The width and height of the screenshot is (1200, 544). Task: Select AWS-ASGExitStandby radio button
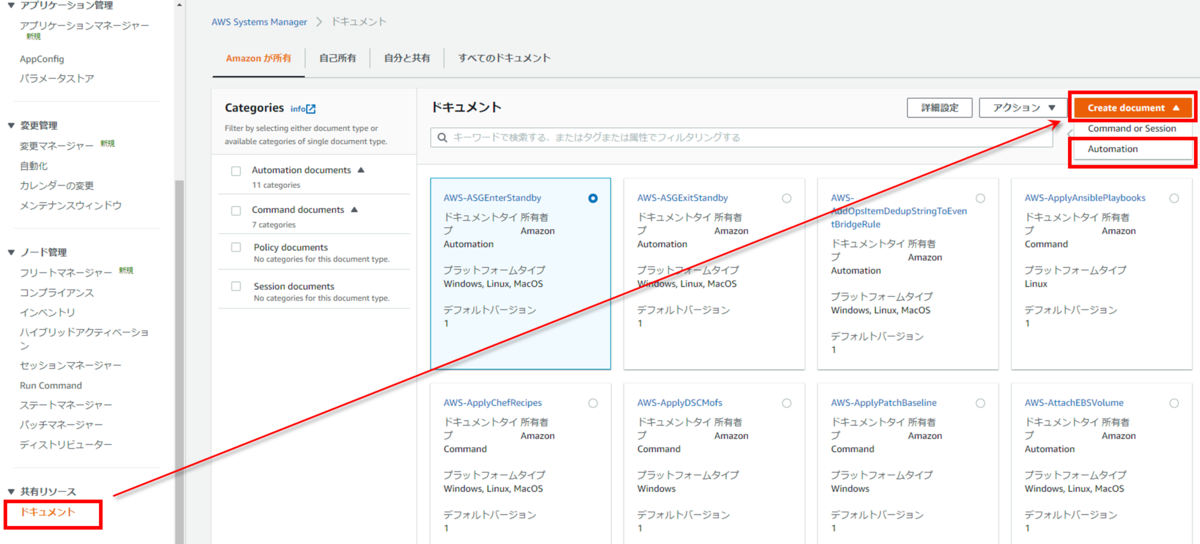(787, 198)
